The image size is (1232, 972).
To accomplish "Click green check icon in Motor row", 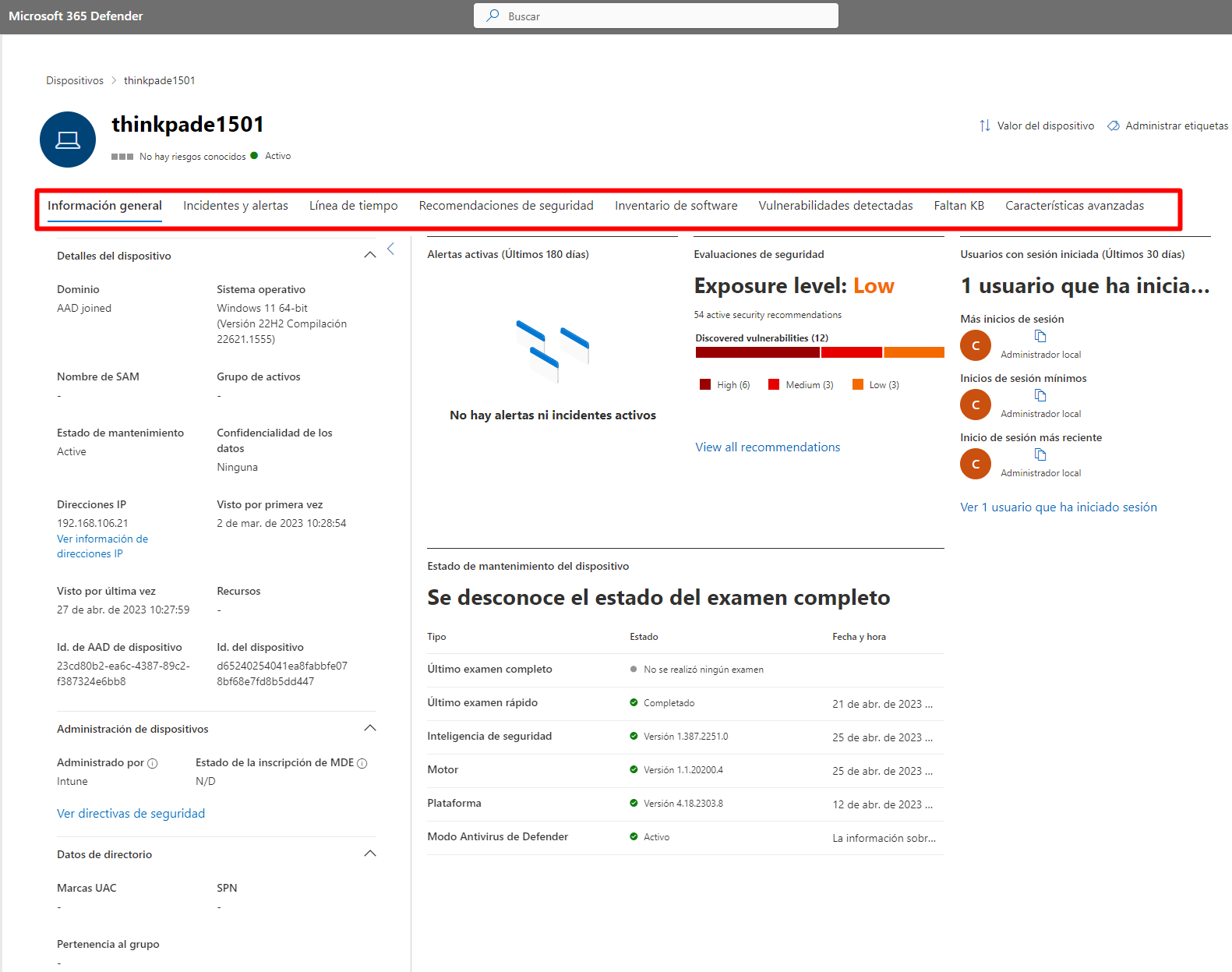I will pyautogui.click(x=634, y=769).
